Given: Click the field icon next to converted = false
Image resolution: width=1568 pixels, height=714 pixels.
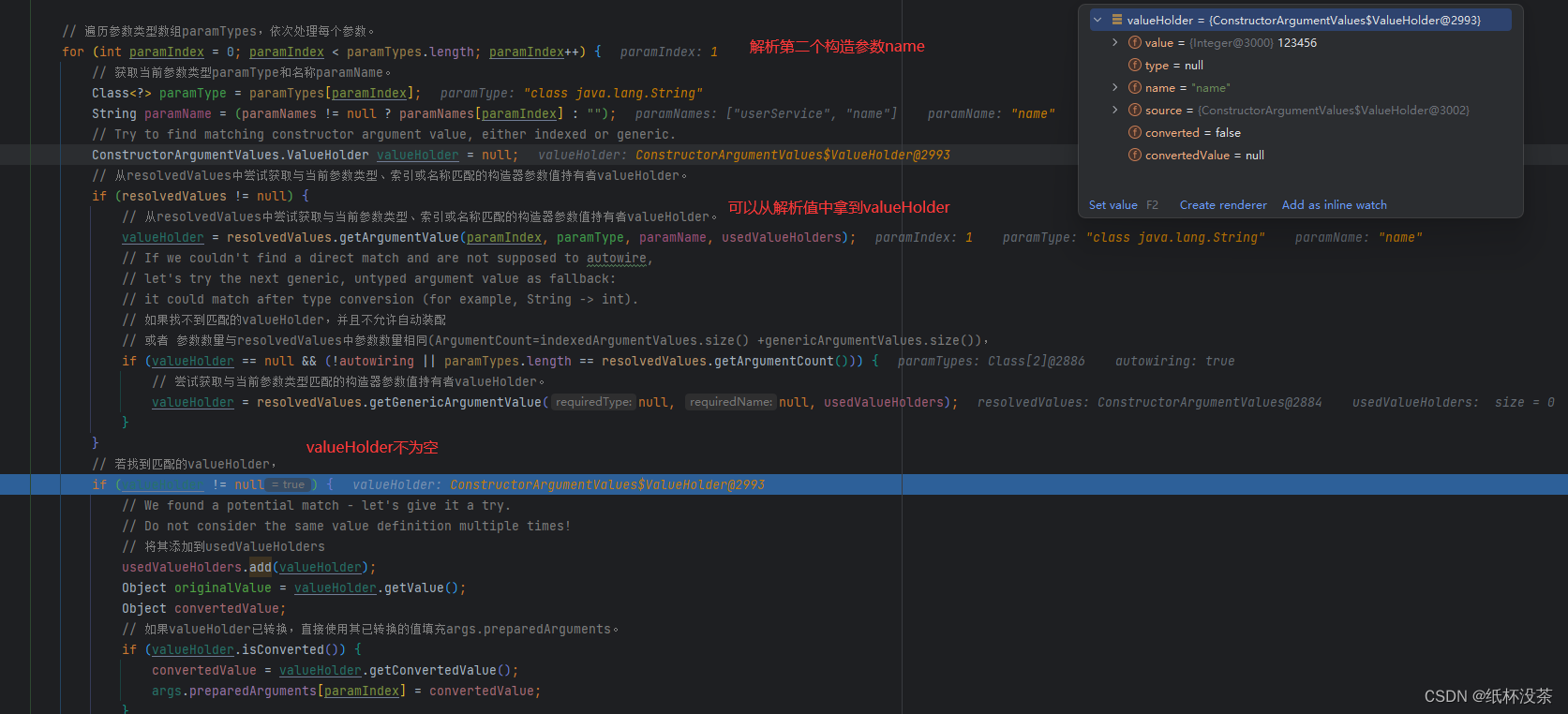Looking at the screenshot, I should [1135, 132].
